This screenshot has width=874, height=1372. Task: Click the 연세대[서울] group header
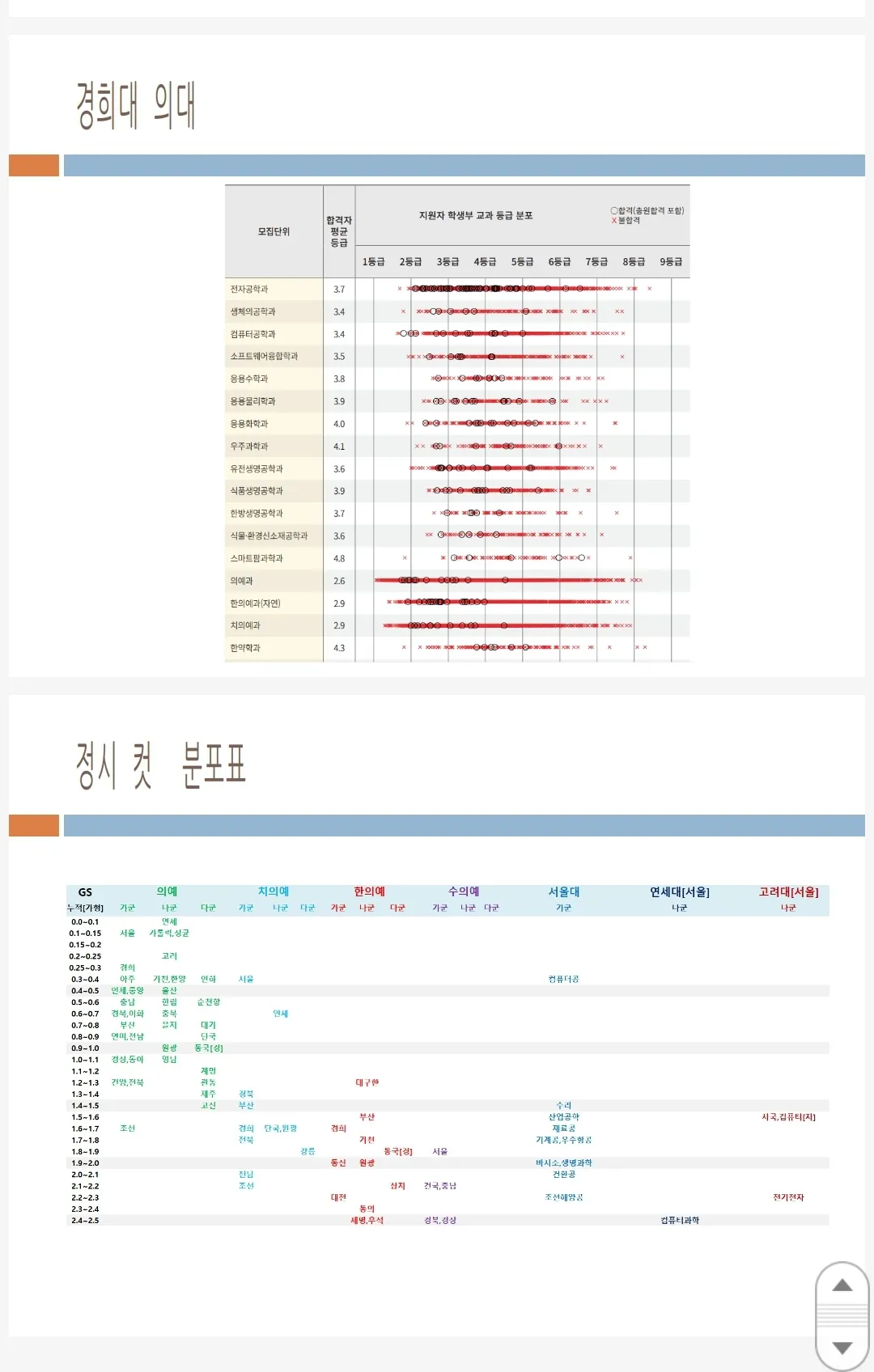[x=680, y=891]
